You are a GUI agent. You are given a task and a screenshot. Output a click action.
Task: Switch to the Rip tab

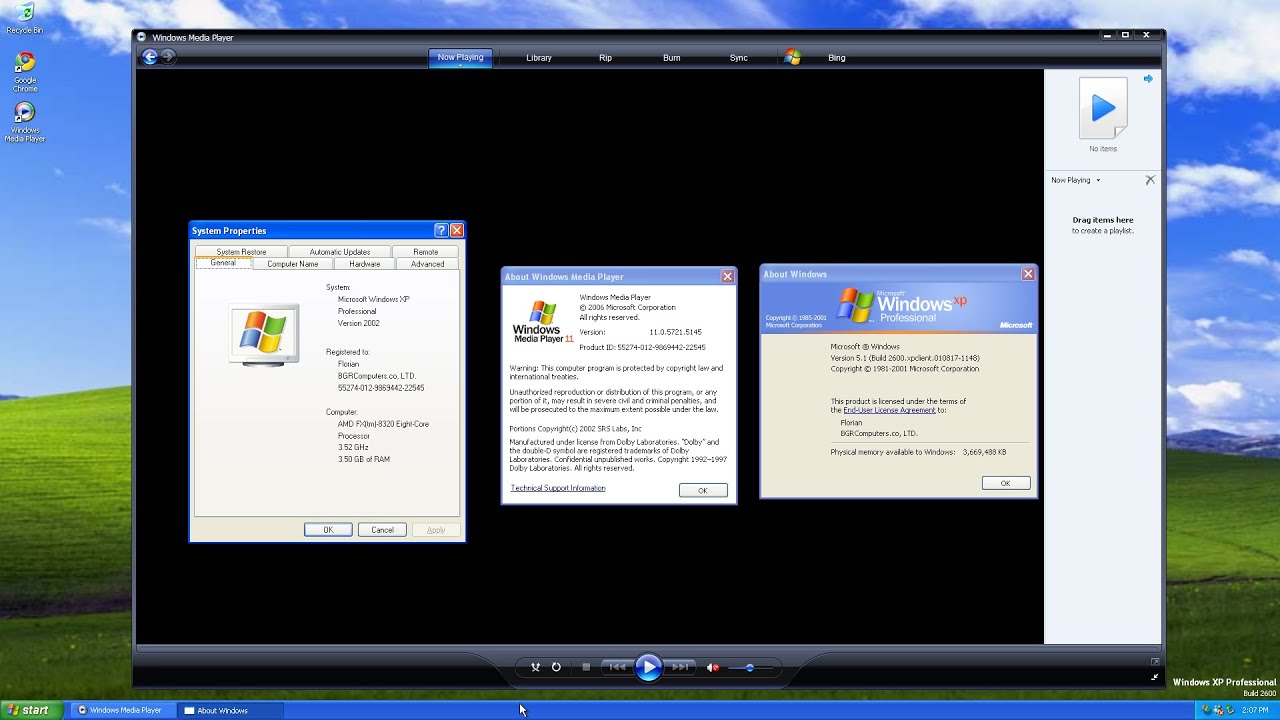tap(605, 58)
